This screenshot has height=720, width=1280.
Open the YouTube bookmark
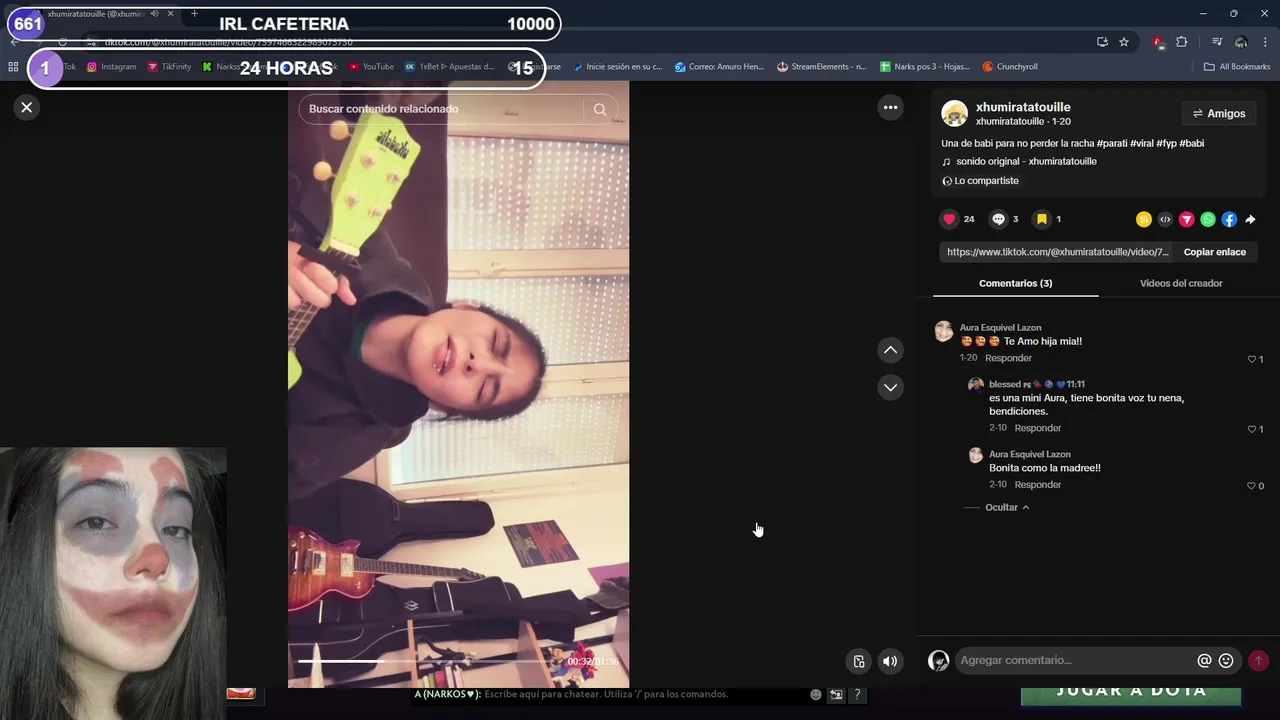click(371, 67)
